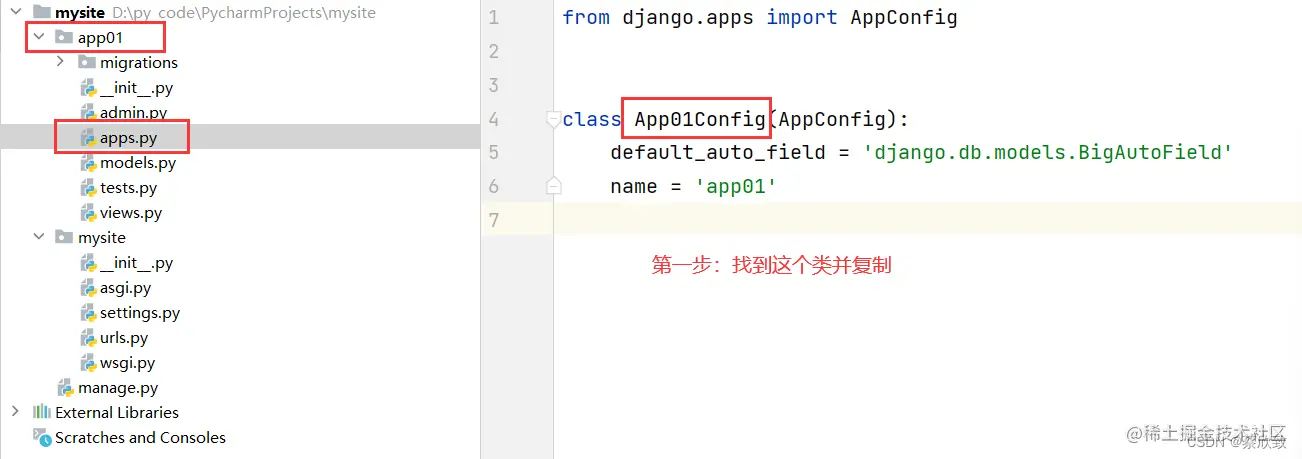The height and width of the screenshot is (459, 1302).
Task: Click the app01 folder icon
Action: click(x=64, y=38)
